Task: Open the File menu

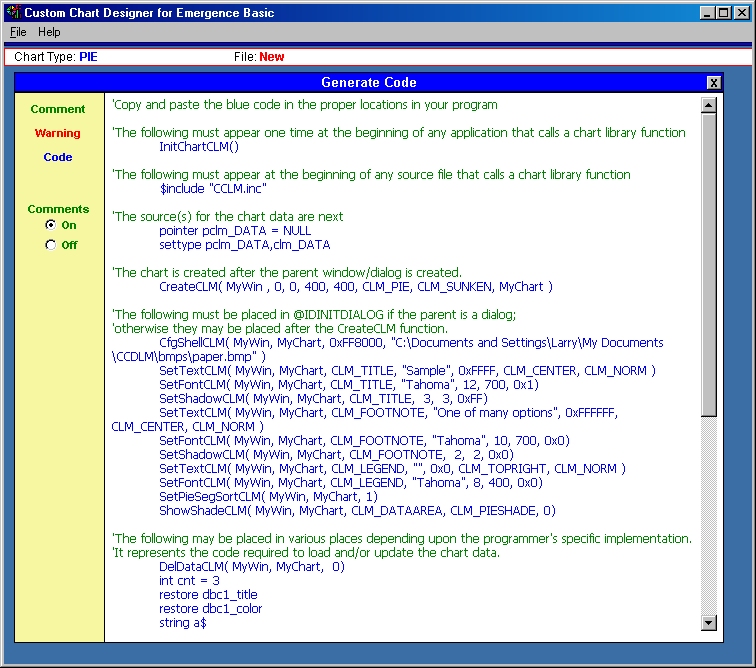Action: (18, 32)
